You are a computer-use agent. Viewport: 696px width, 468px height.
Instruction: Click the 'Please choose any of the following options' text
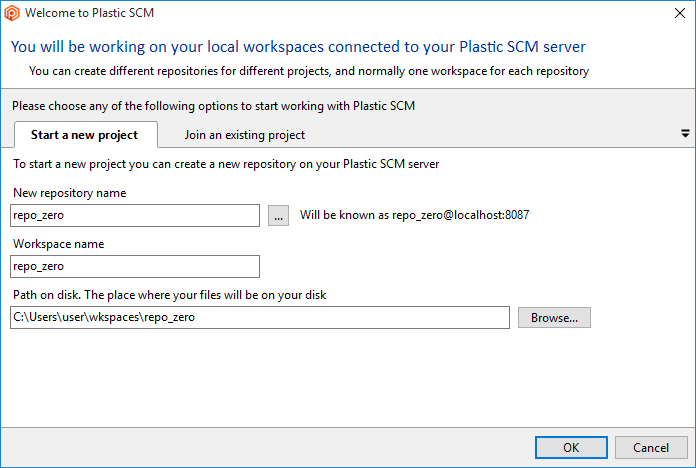tap(214, 106)
